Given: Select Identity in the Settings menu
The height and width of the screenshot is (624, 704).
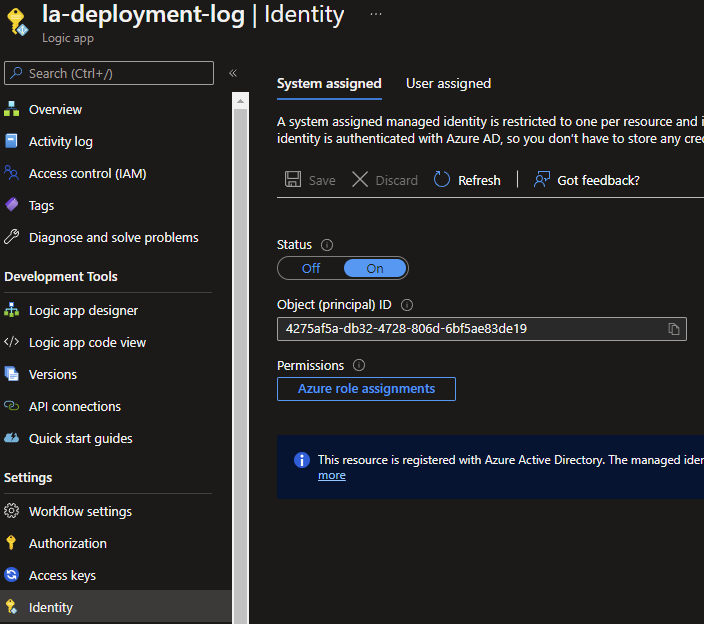Looking at the screenshot, I should (x=116, y=606).
